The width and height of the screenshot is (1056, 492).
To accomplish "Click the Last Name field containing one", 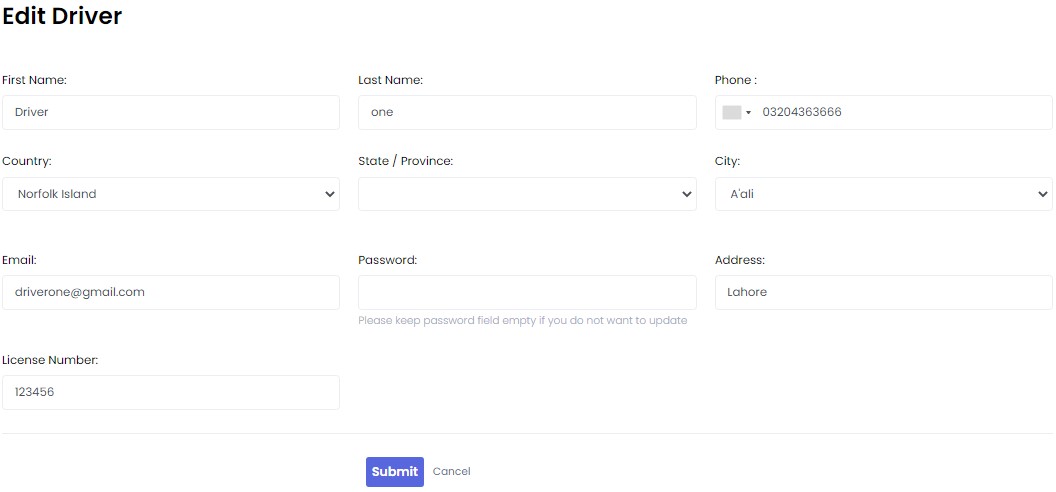I will coord(527,113).
